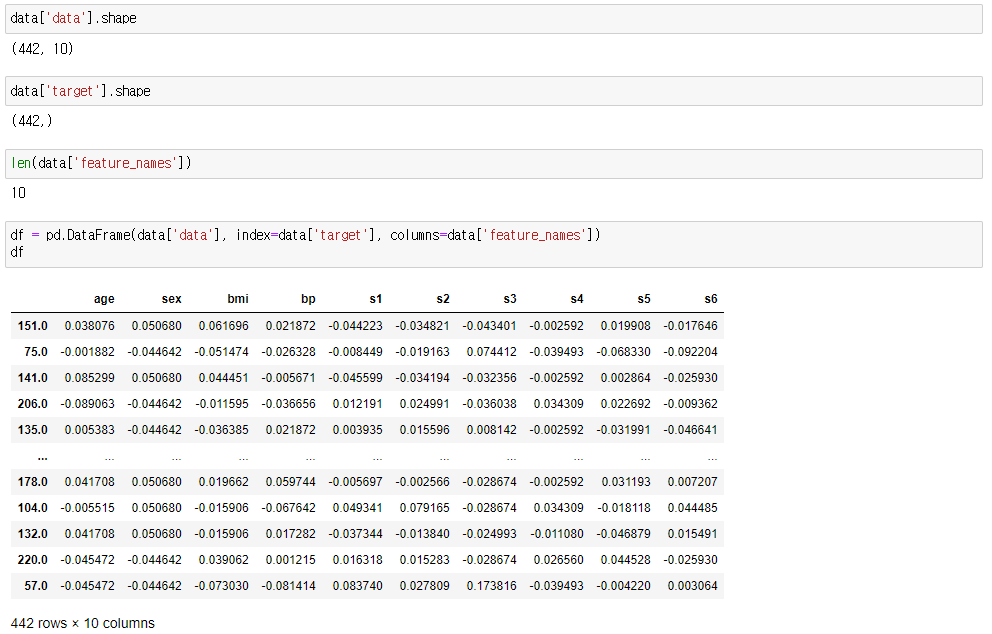The image size is (992, 634).
Task: Click bmi value 0.061696
Action: point(223,326)
